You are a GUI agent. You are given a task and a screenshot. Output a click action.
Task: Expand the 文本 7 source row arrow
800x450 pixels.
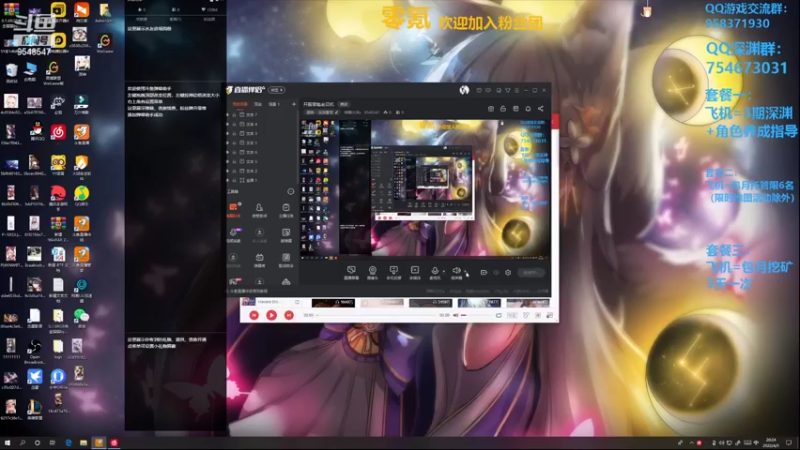228,115
